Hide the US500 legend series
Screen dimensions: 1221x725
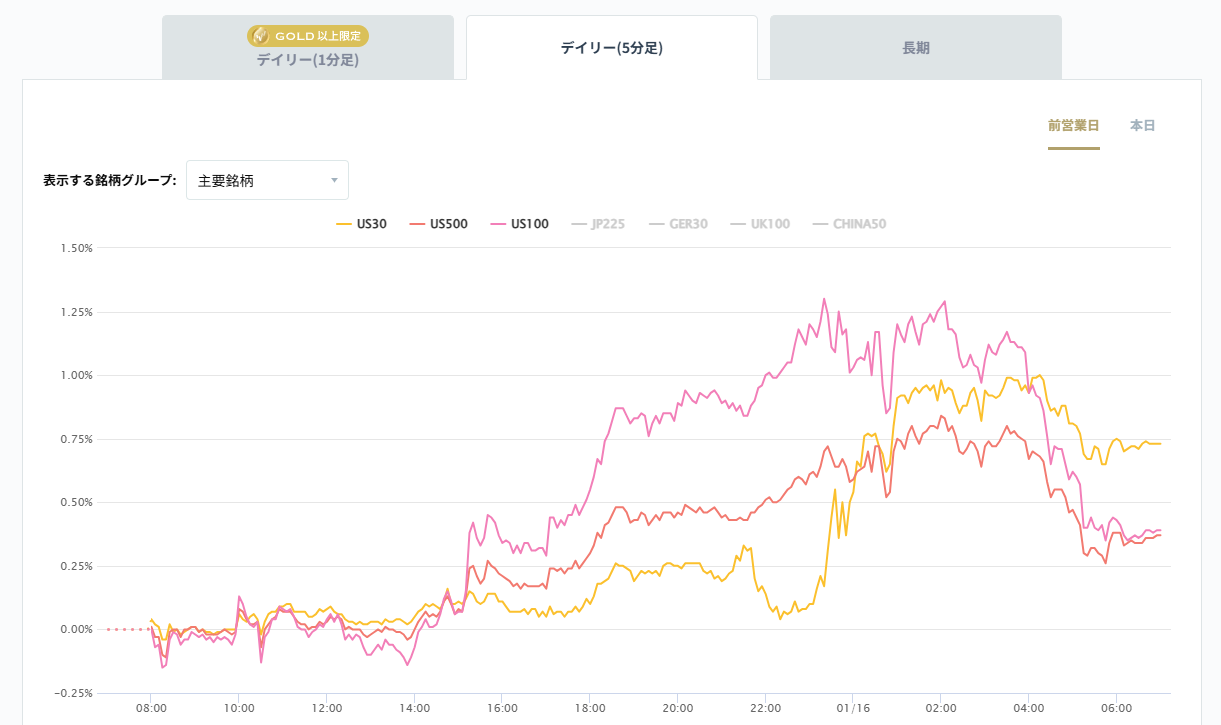click(439, 224)
